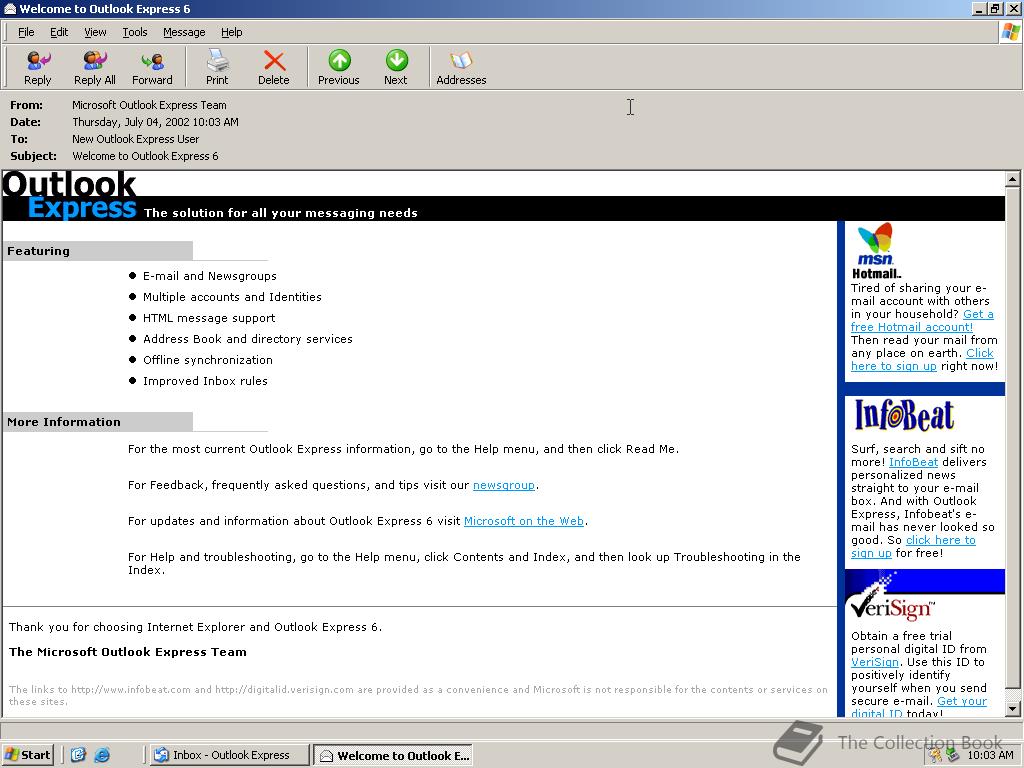1024x768 pixels.
Task: Open the Tools menu
Action: coord(135,32)
